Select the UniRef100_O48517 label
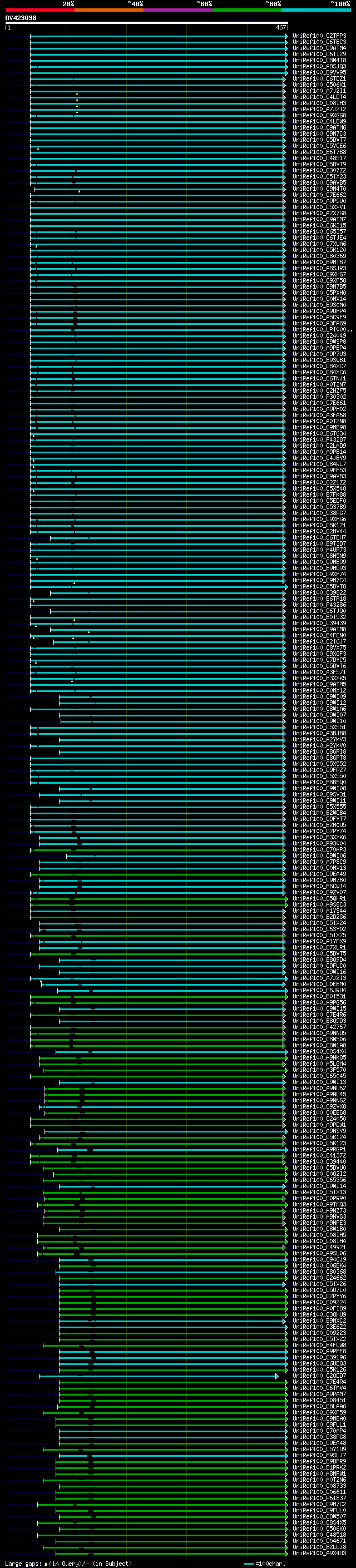Viewport: 356px width, 1568px height. (x=319, y=159)
